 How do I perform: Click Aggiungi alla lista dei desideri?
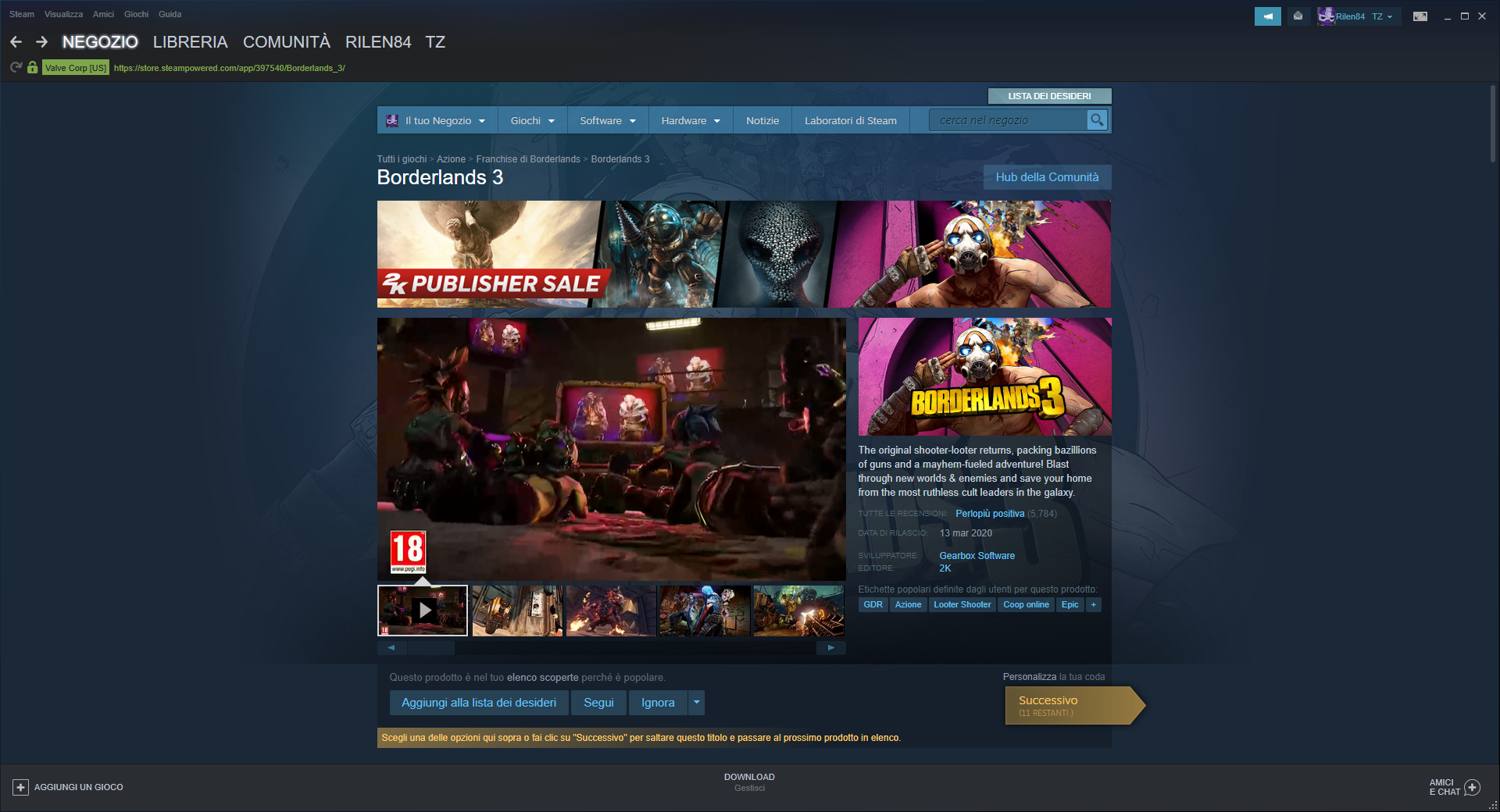(479, 703)
